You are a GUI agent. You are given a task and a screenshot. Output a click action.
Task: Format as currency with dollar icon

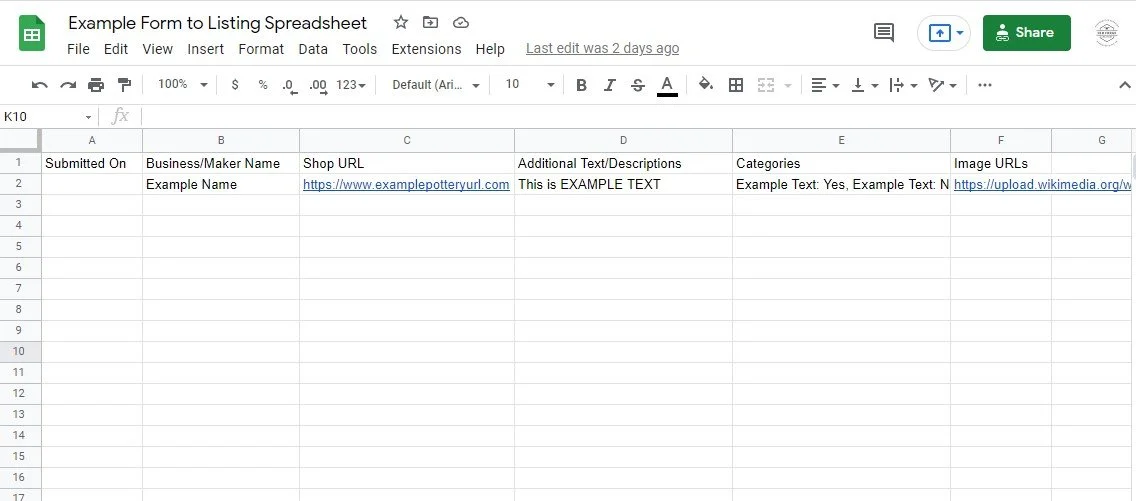(235, 85)
